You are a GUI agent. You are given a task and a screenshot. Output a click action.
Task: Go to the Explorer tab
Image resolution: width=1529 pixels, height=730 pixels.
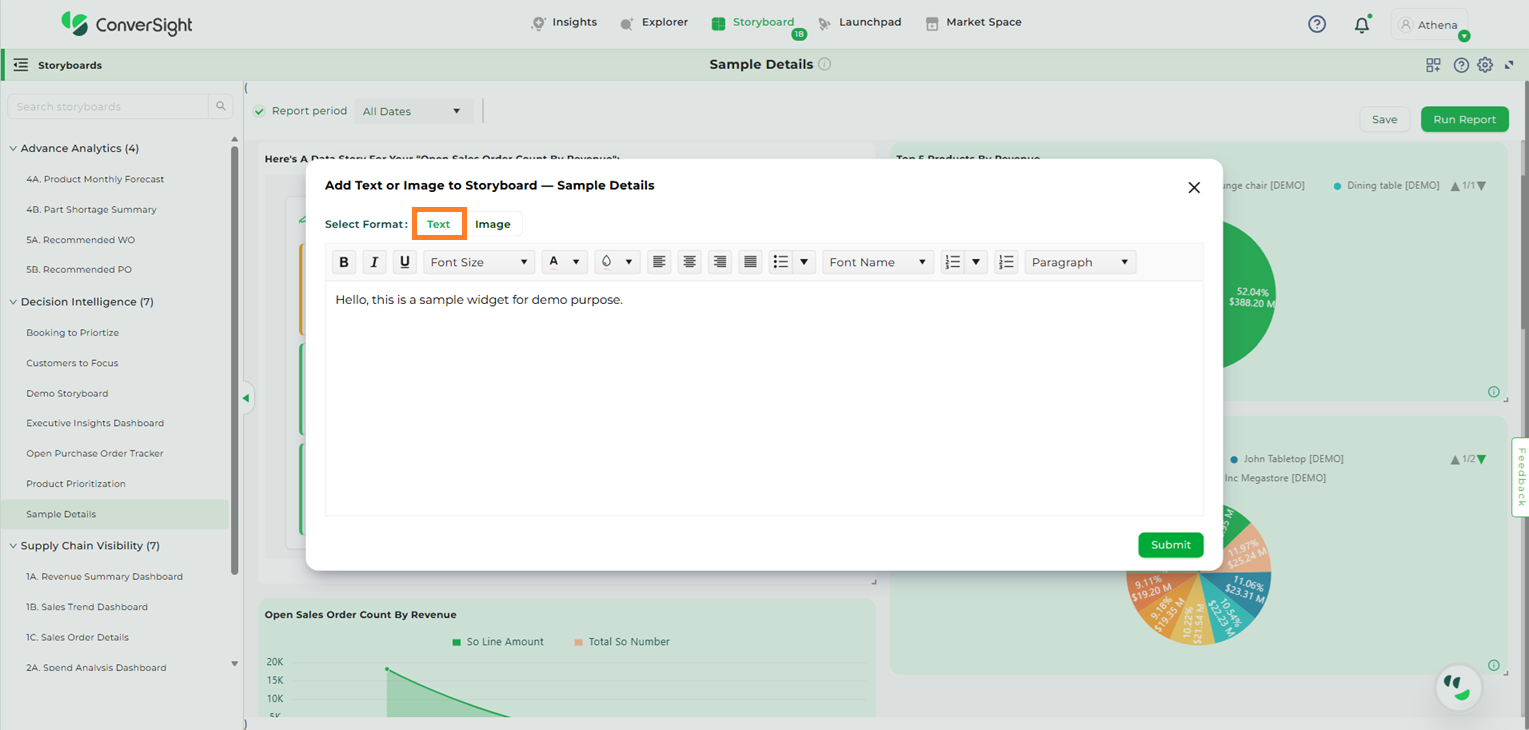click(654, 22)
